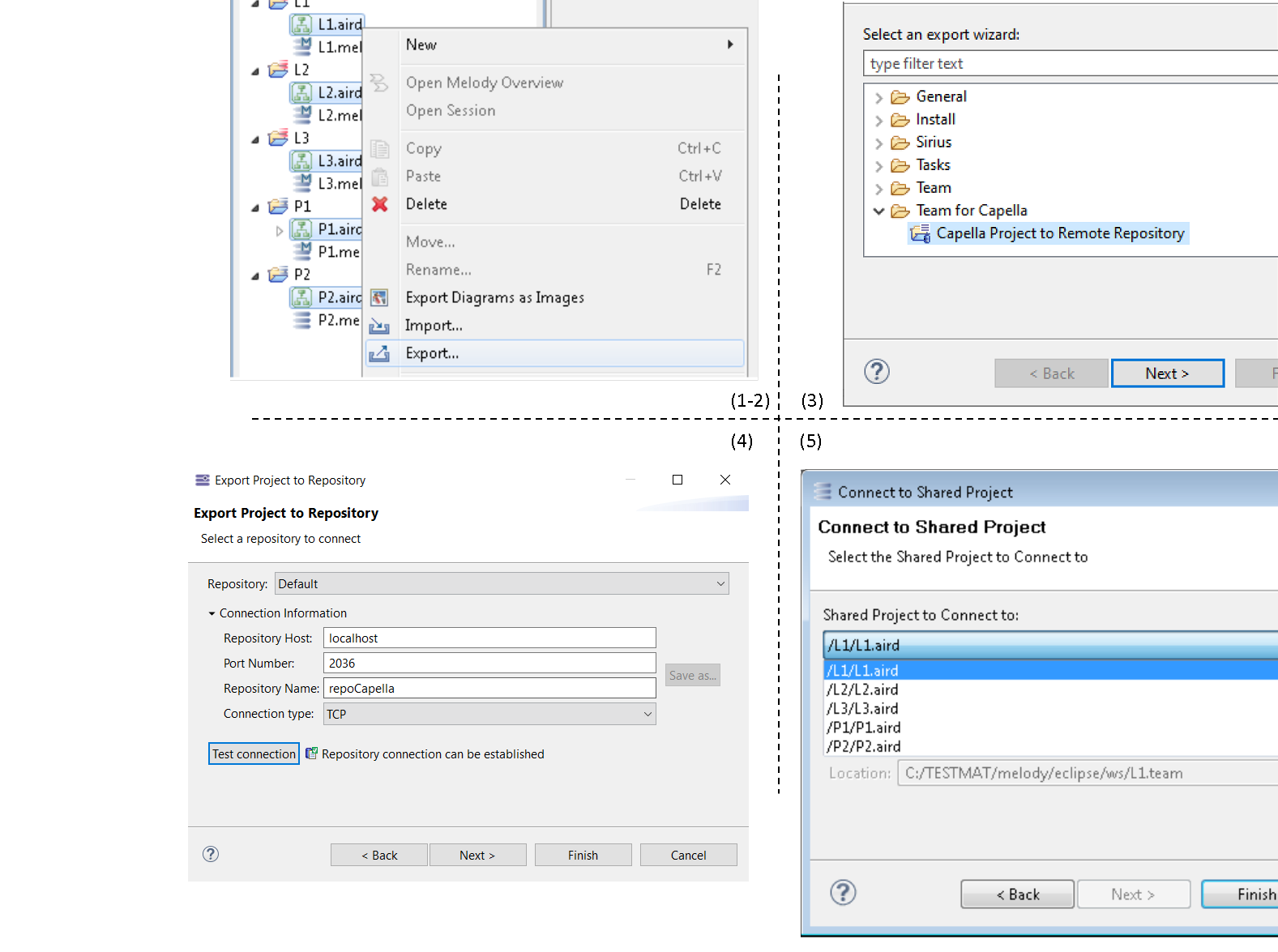
Task: Click the Import icon in context menu
Action: (379, 326)
